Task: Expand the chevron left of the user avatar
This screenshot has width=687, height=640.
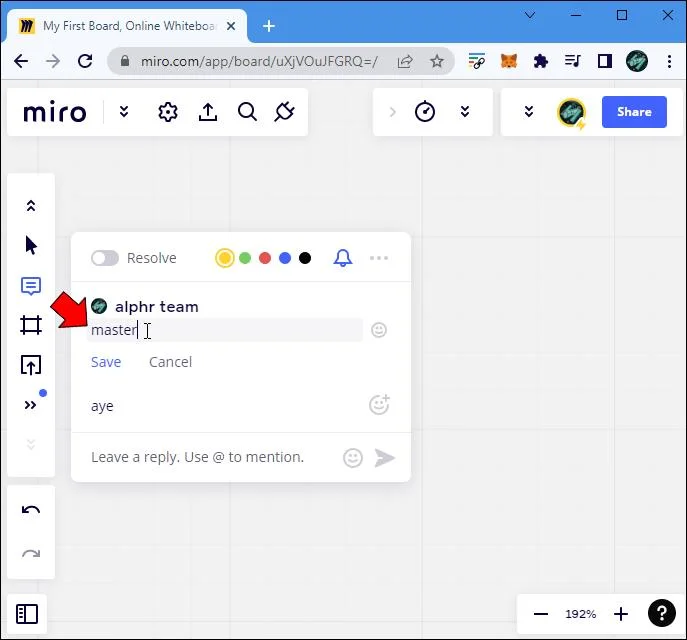Action: [529, 112]
